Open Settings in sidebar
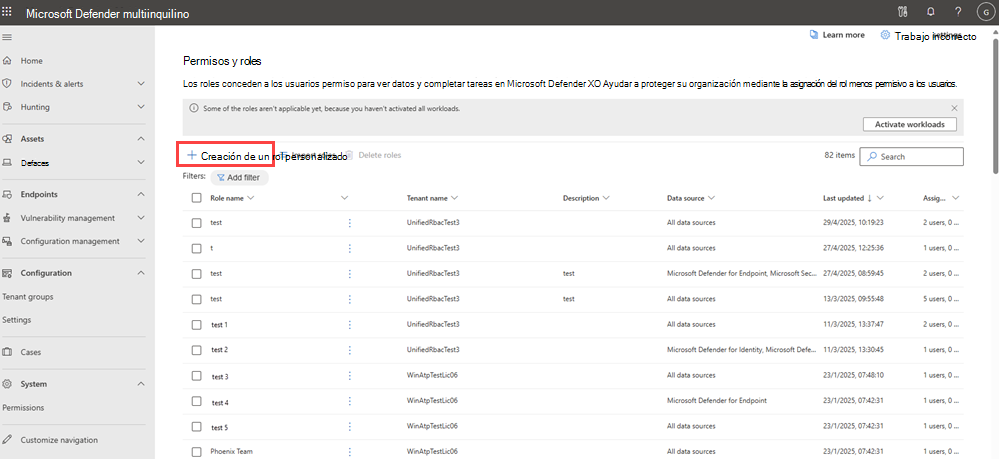999x459 pixels. 17,320
